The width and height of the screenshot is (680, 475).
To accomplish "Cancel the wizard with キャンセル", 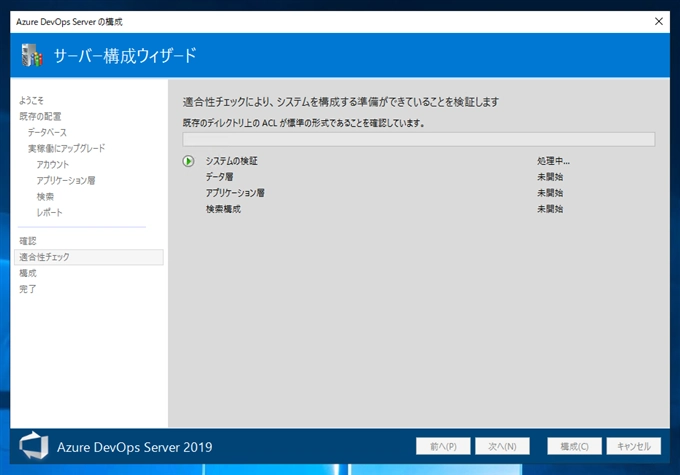I will [x=634, y=446].
